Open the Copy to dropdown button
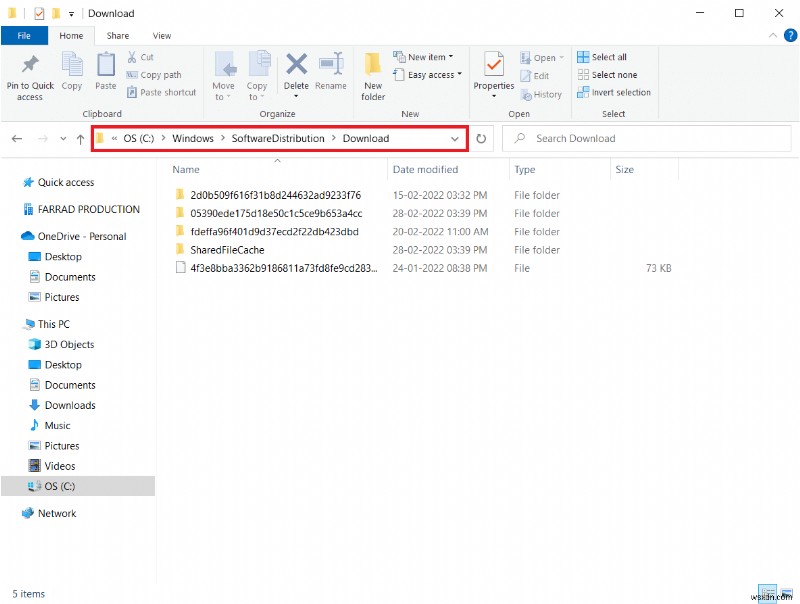Image resolution: width=800 pixels, height=604 pixels. pyautogui.click(x=257, y=76)
